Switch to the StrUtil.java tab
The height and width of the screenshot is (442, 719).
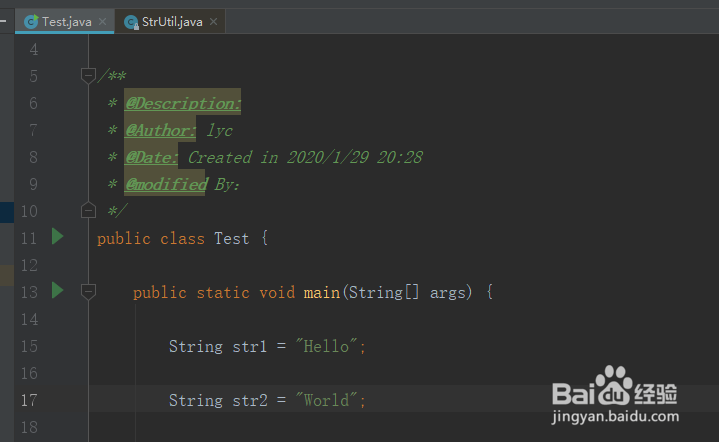point(172,22)
